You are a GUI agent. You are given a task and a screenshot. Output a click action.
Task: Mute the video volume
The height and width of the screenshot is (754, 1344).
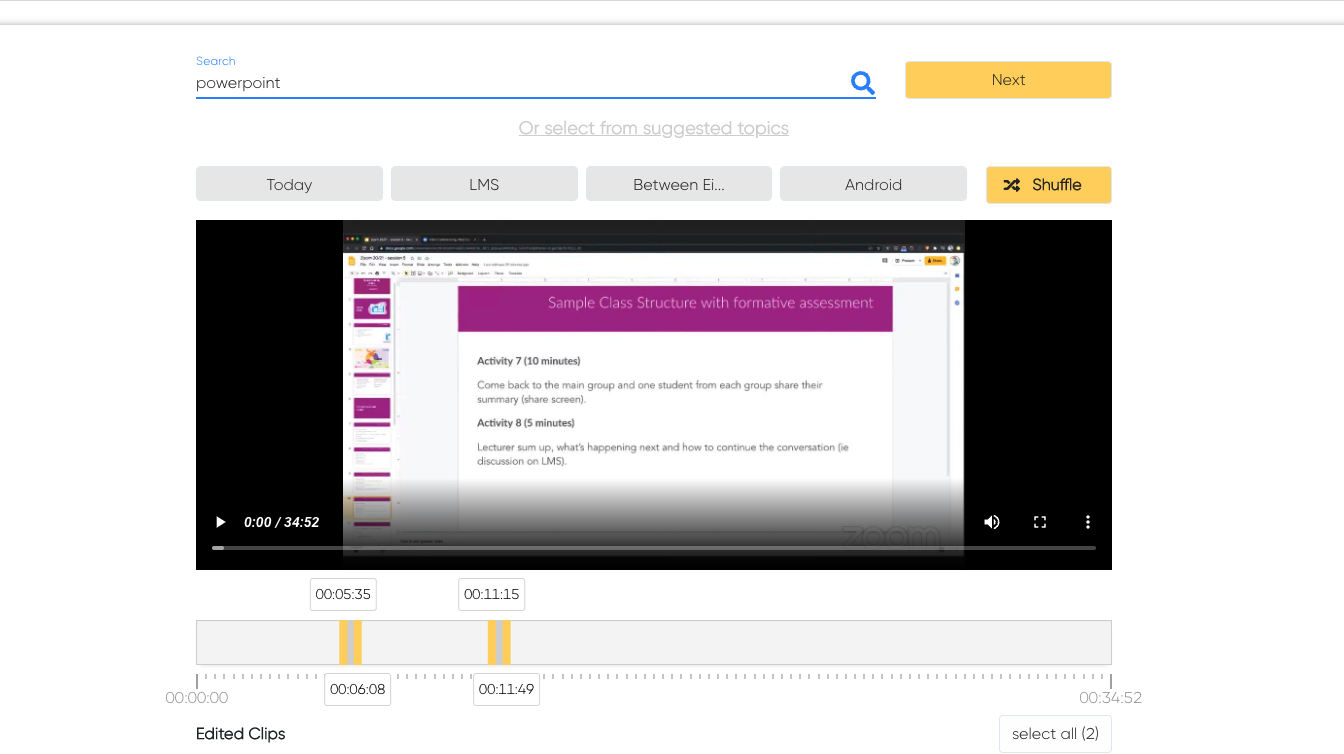pos(991,522)
